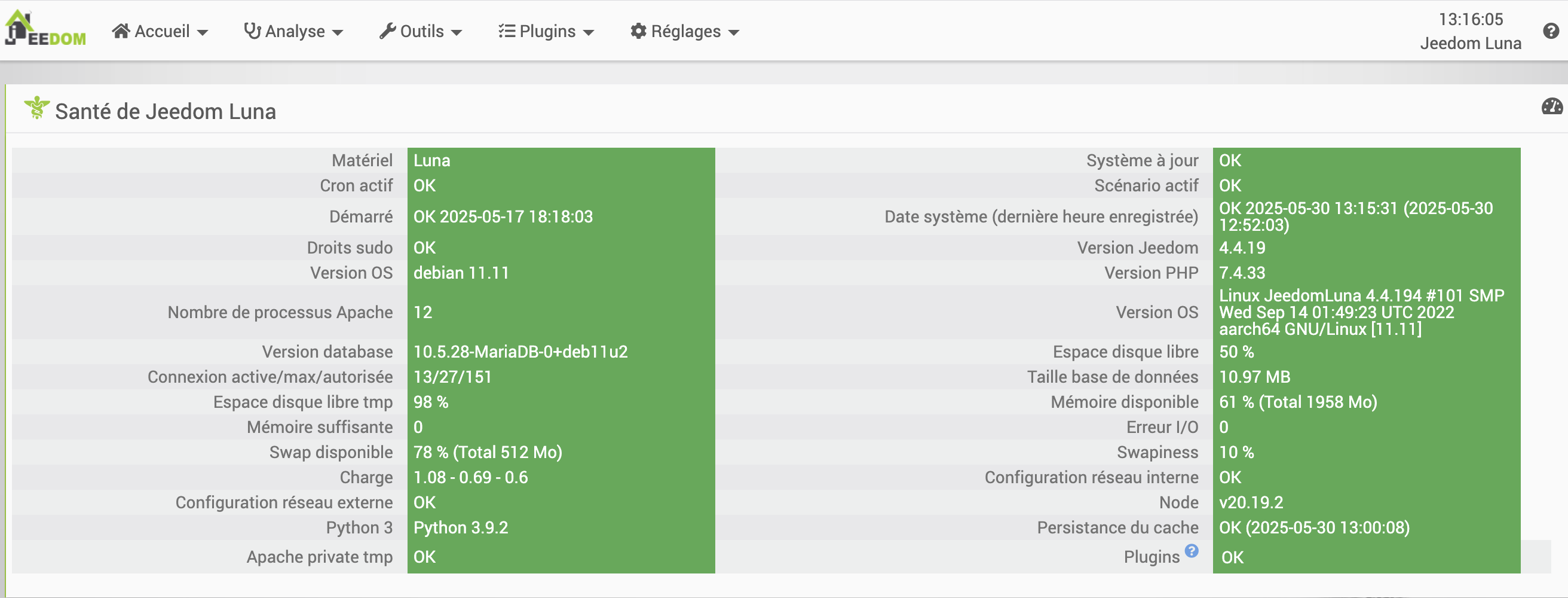Expand the Analyse dropdown caret
1568x598 pixels.
coord(338,32)
